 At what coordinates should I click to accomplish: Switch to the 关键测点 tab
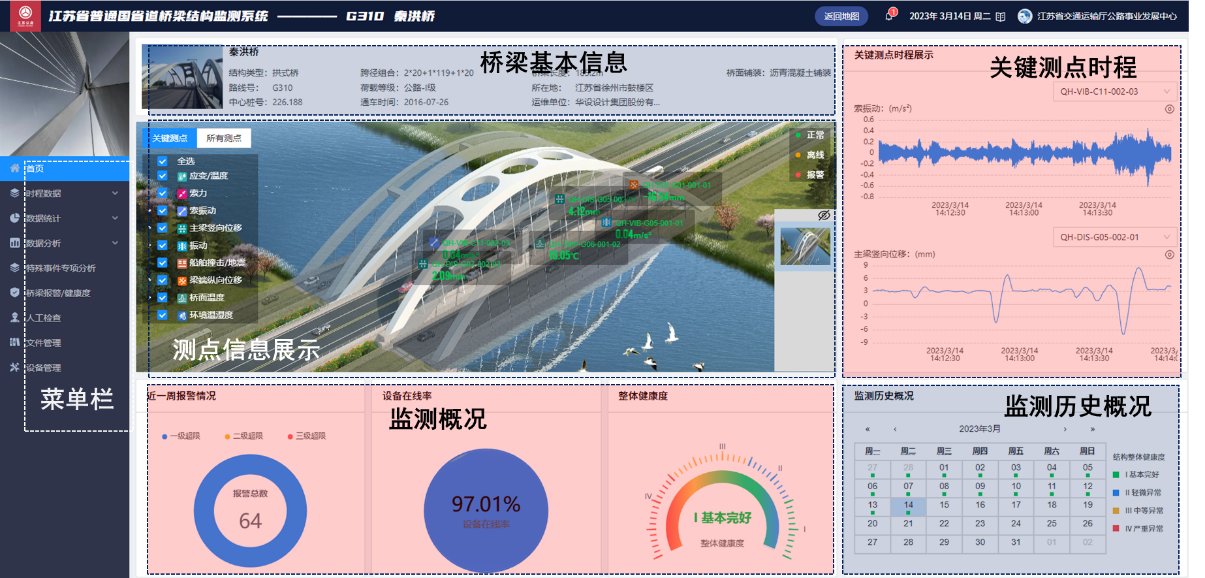(x=169, y=138)
